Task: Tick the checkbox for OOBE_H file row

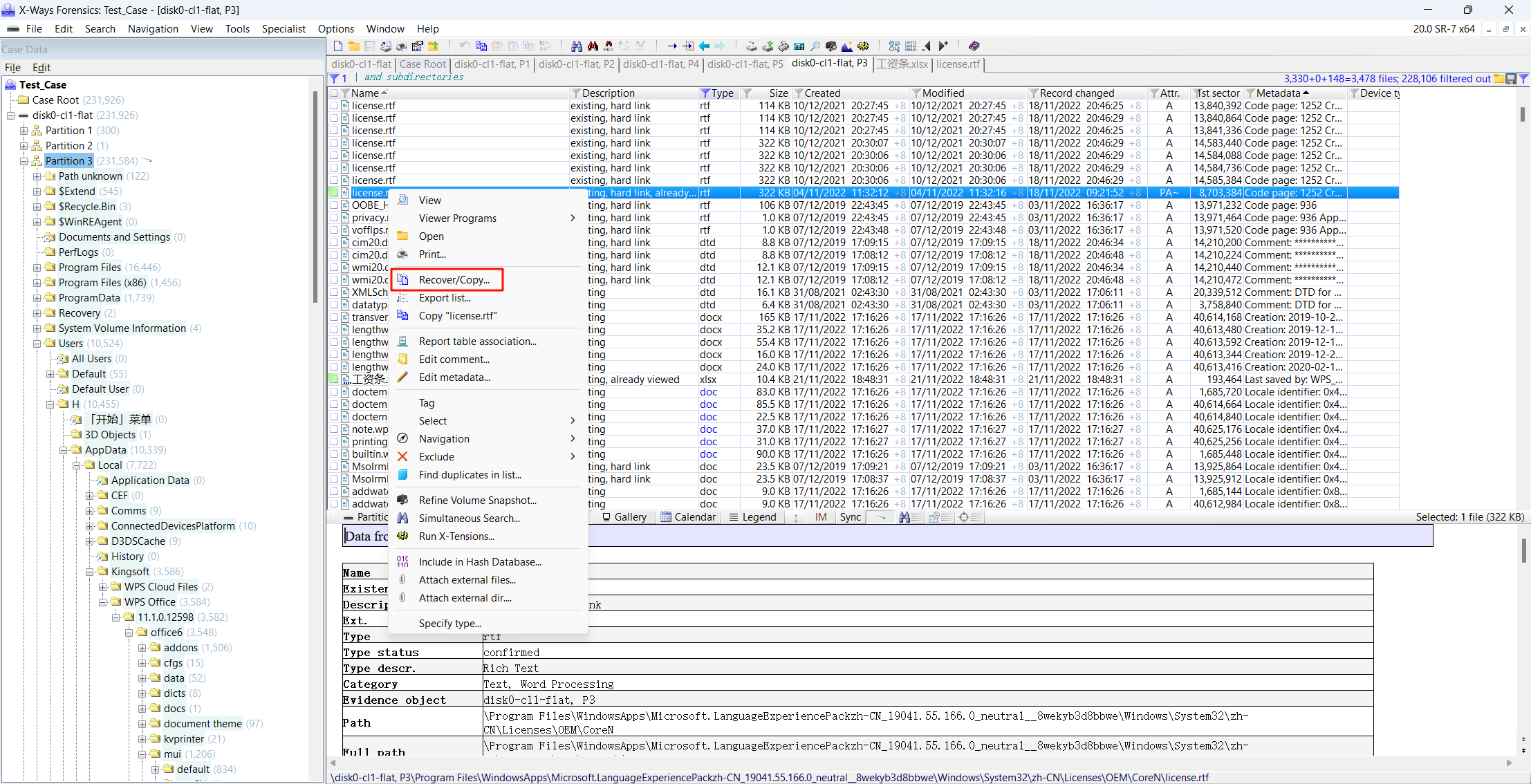Action: [334, 205]
